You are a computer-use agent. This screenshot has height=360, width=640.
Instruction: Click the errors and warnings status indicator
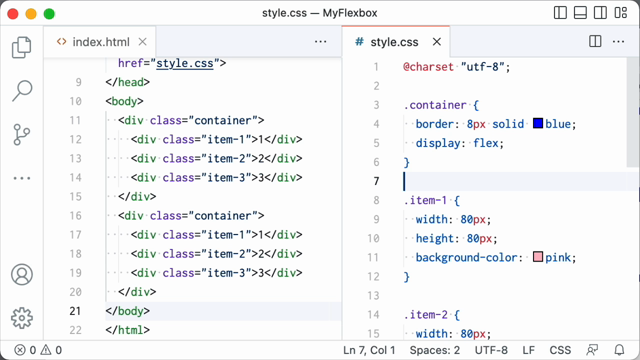tap(38, 350)
